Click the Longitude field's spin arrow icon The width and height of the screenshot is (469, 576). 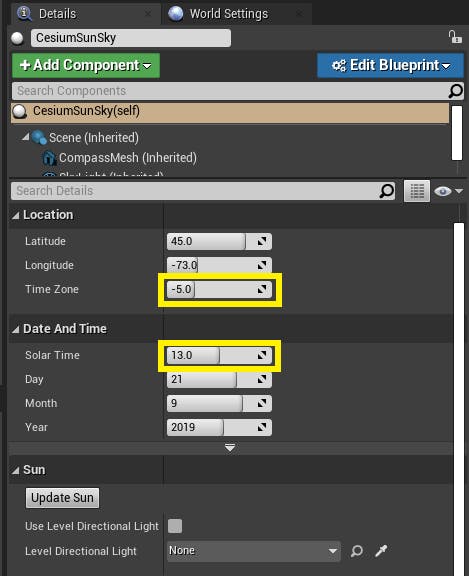click(261, 265)
